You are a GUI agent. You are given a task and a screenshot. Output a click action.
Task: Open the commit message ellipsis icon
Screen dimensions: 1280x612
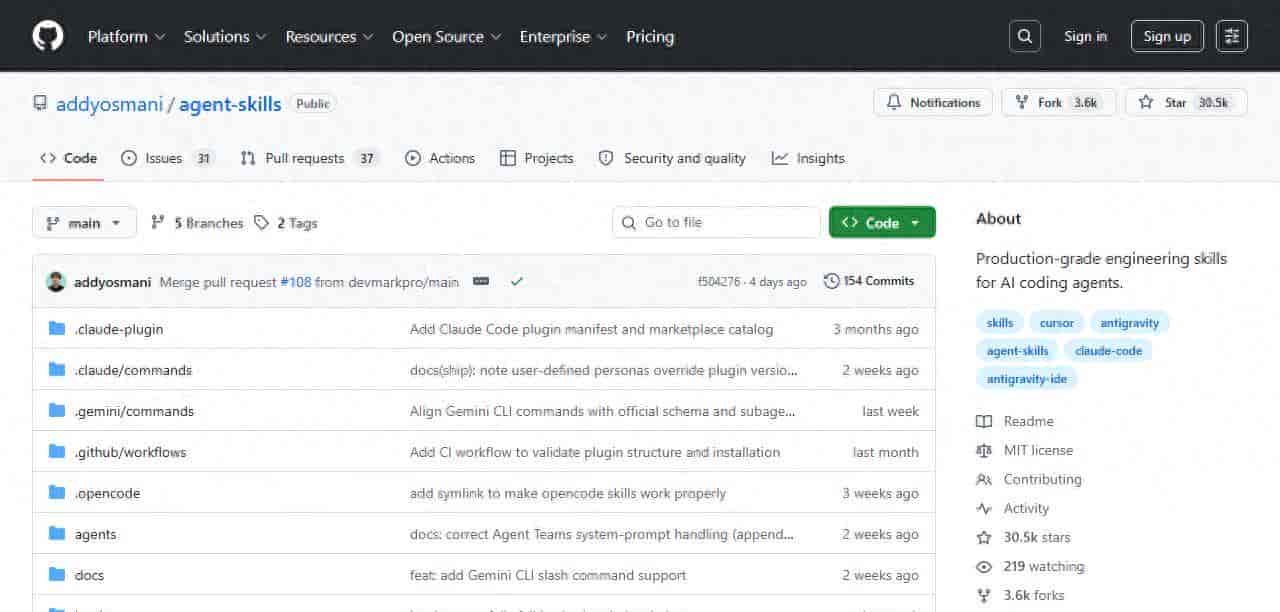(481, 282)
